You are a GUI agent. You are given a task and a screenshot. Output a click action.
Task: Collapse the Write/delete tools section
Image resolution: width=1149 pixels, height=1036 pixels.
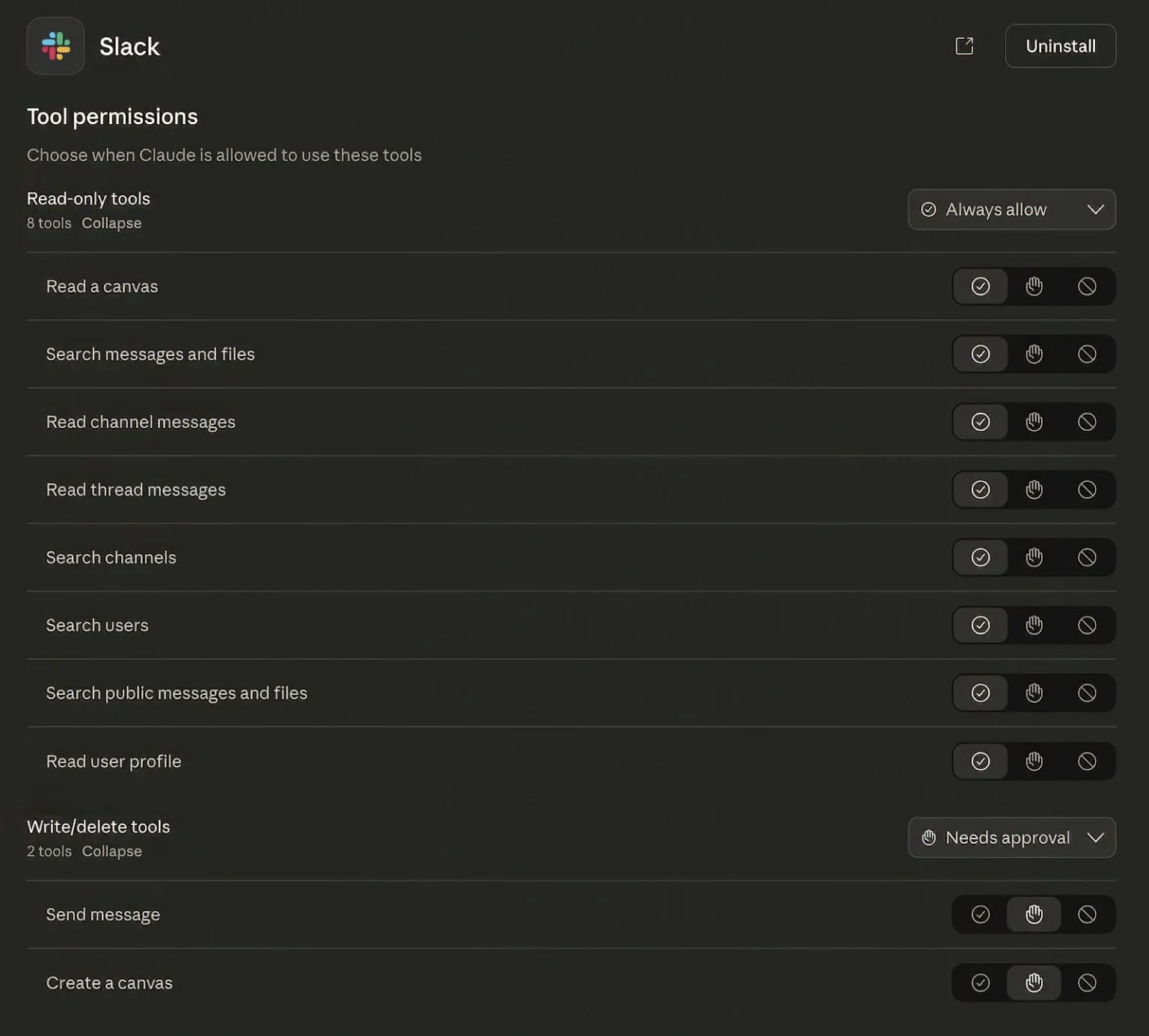(x=111, y=851)
